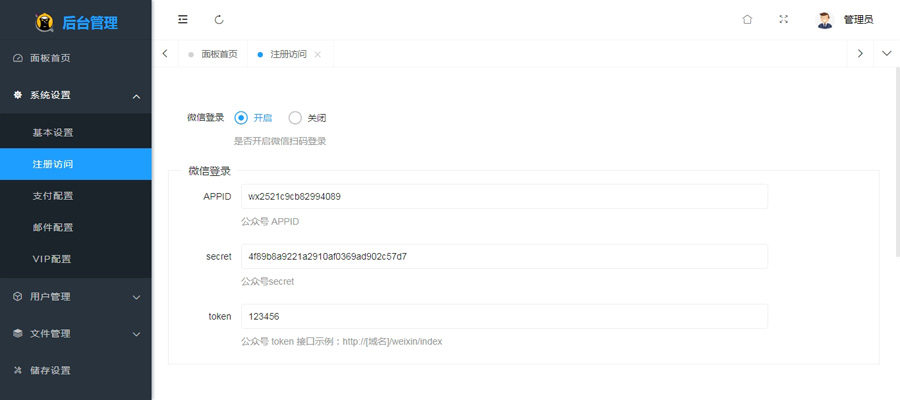Open the tab options dropdown arrow
This screenshot has width=900, height=400.
[x=886, y=54]
